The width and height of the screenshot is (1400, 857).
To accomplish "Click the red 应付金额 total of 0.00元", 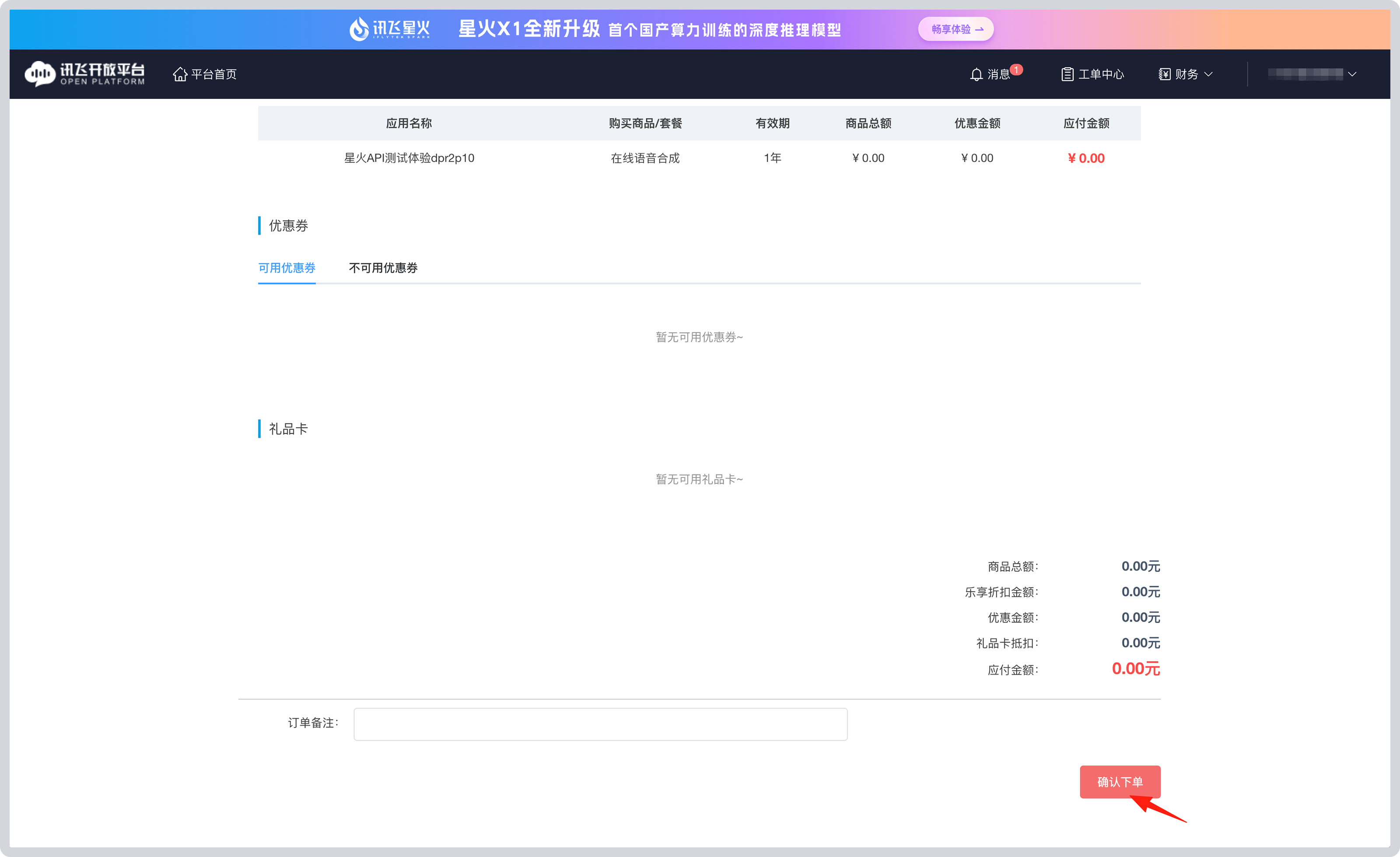I will point(1135,669).
